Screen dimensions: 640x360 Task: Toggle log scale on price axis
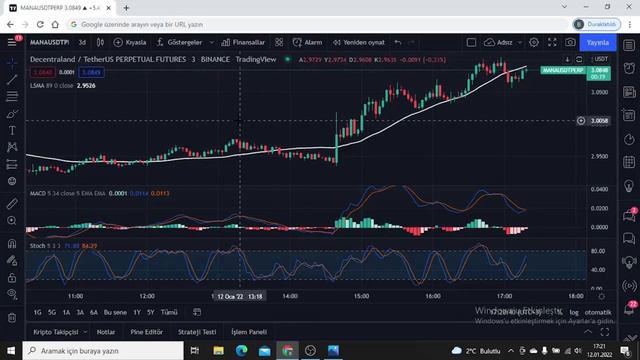click(574, 312)
